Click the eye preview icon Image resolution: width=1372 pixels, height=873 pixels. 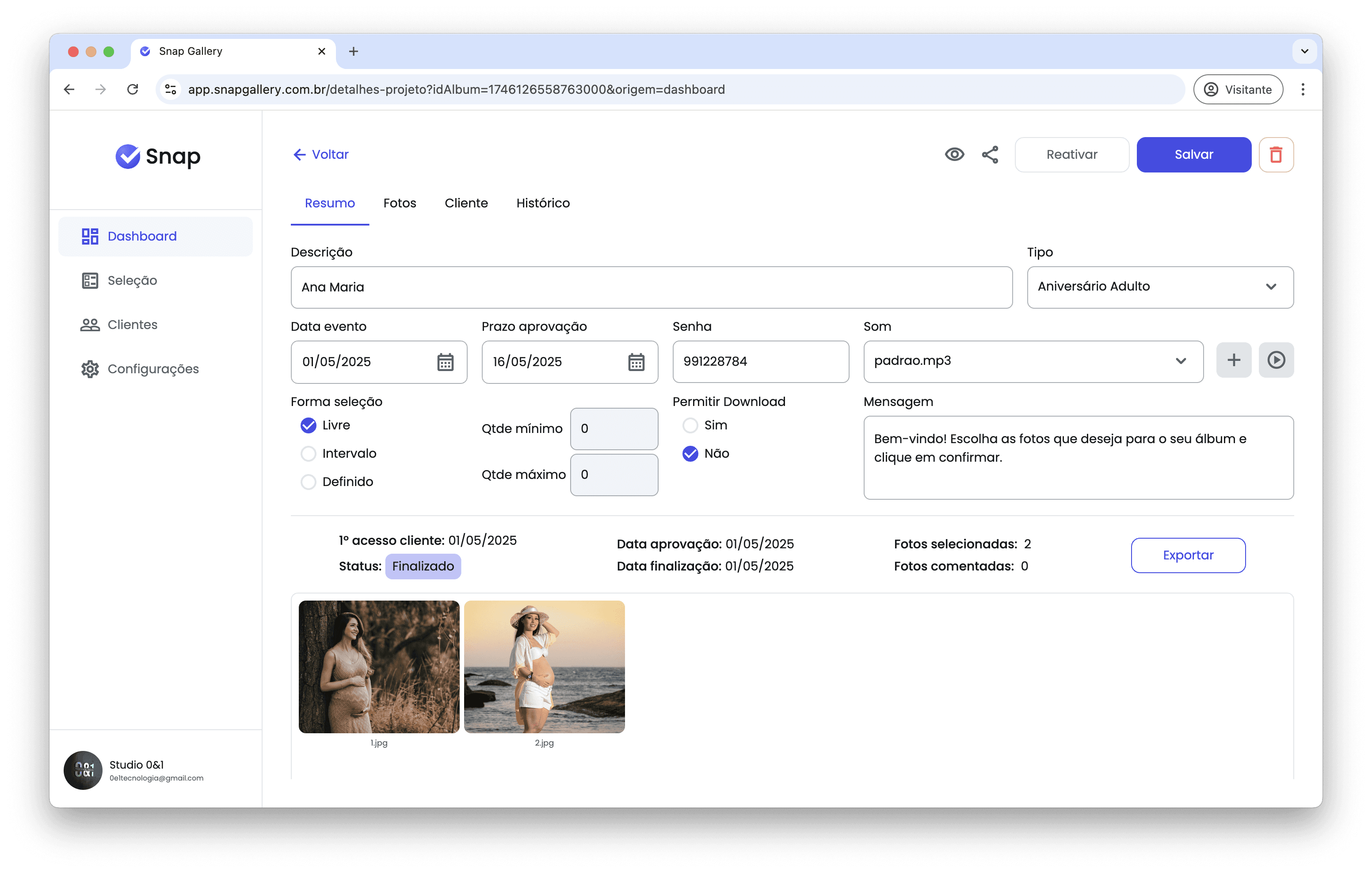tap(954, 154)
